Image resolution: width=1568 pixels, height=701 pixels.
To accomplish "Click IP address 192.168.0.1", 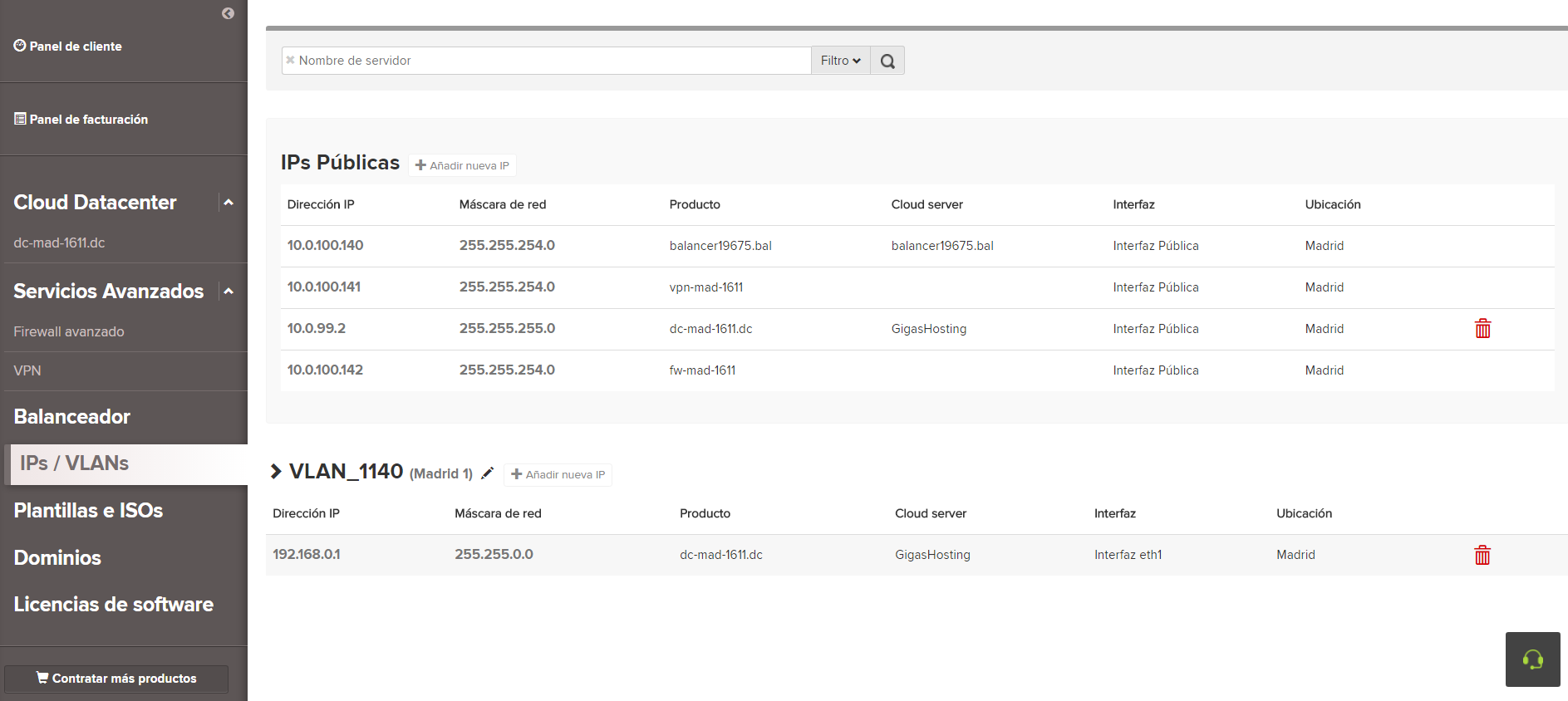I will pos(307,554).
